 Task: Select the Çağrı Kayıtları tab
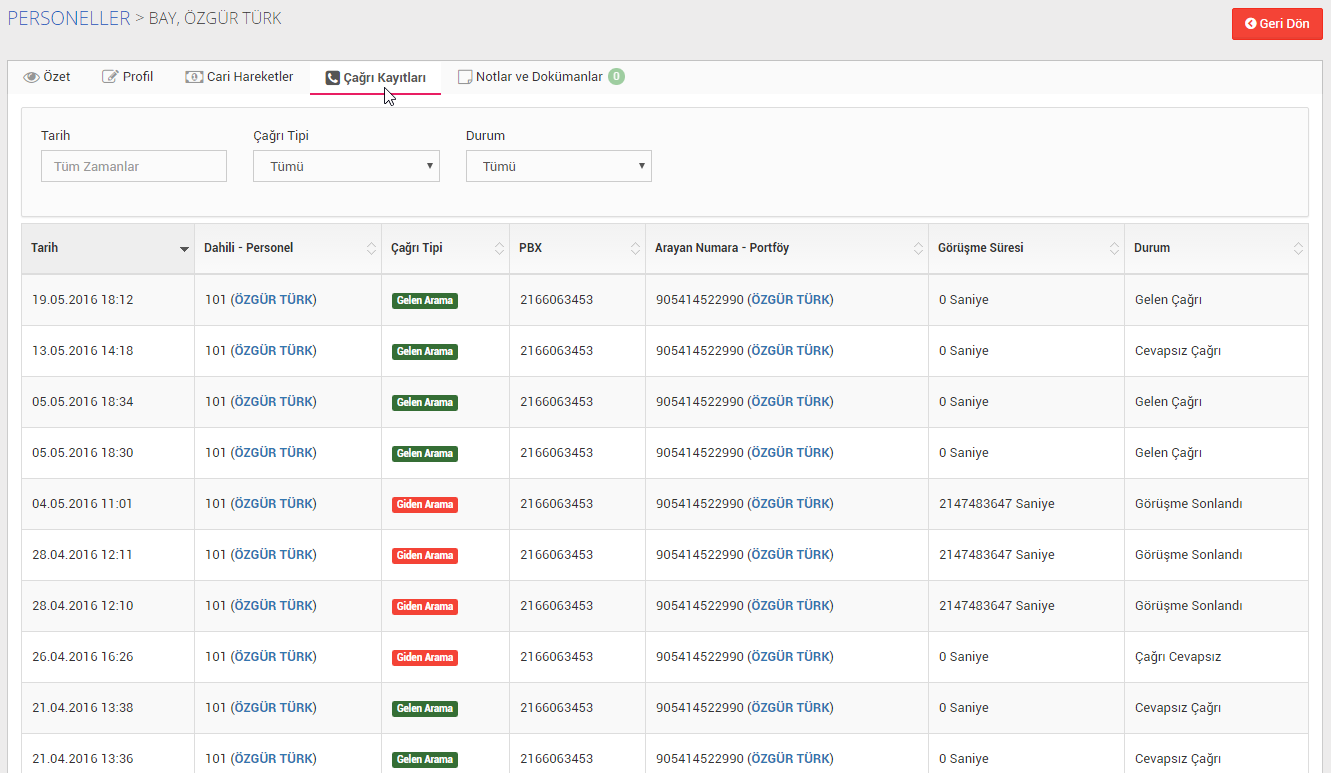[x=376, y=77]
